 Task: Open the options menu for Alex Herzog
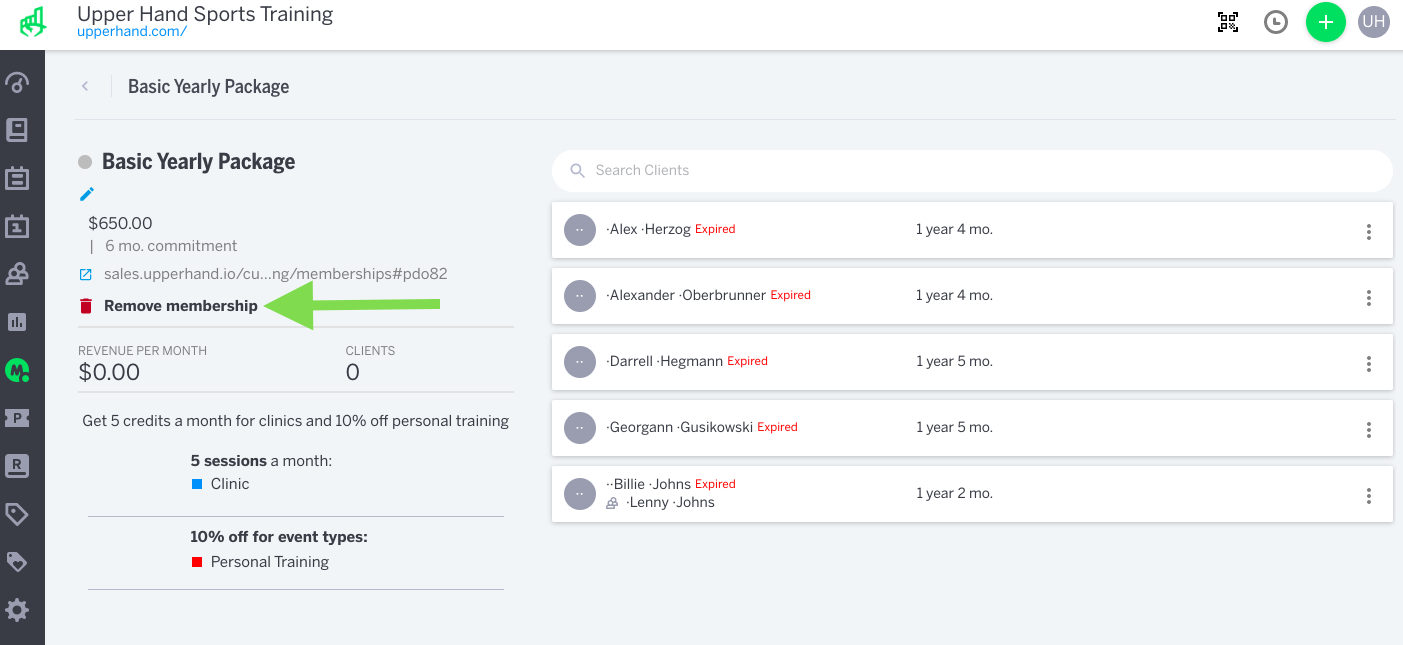tap(1368, 232)
